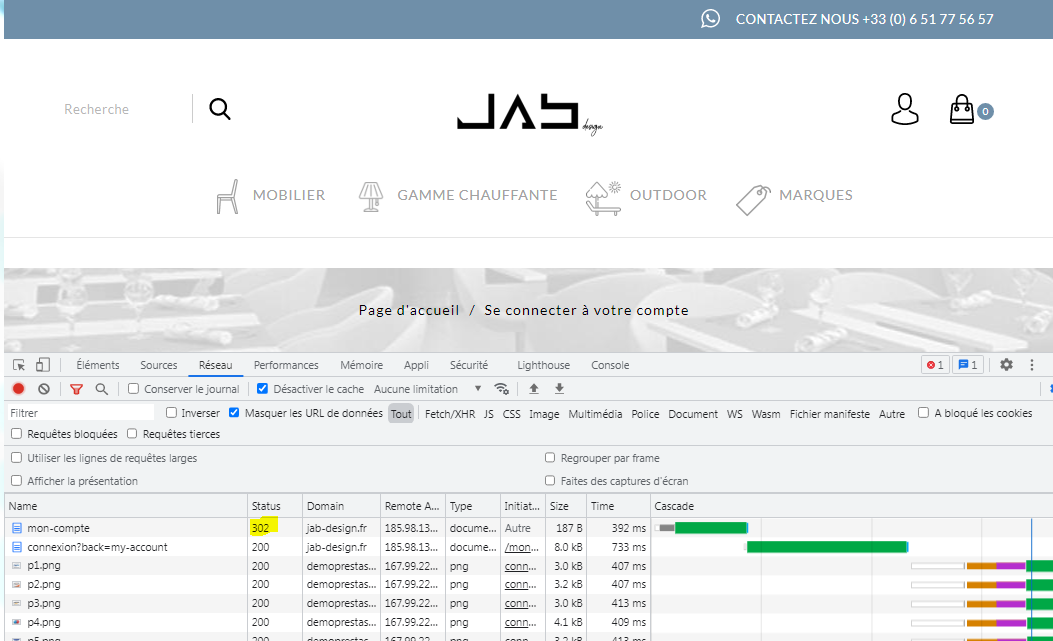
Task: Filter requests by Fetch/XHR
Action: click(450, 414)
